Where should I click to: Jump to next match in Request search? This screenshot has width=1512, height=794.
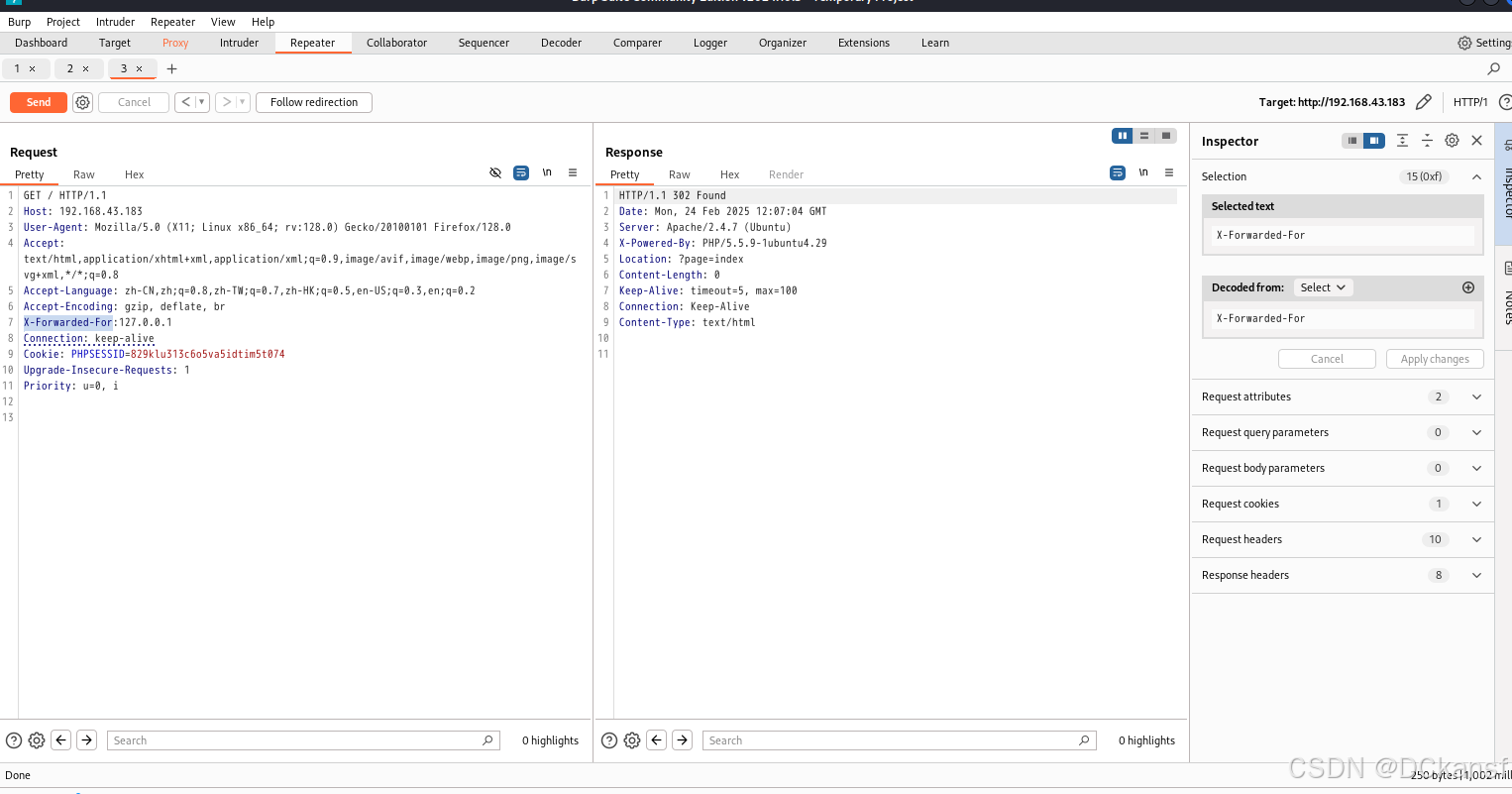coord(87,739)
